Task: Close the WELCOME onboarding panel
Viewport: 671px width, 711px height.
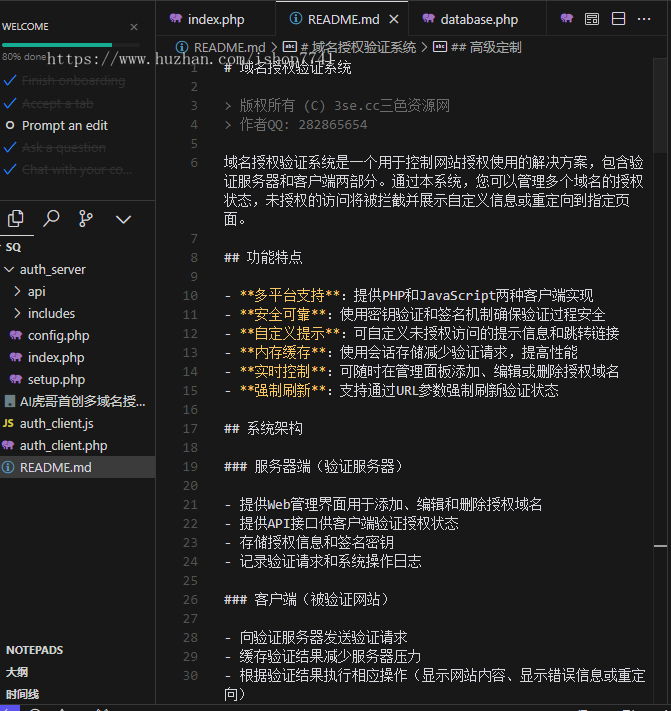Action: point(134,27)
